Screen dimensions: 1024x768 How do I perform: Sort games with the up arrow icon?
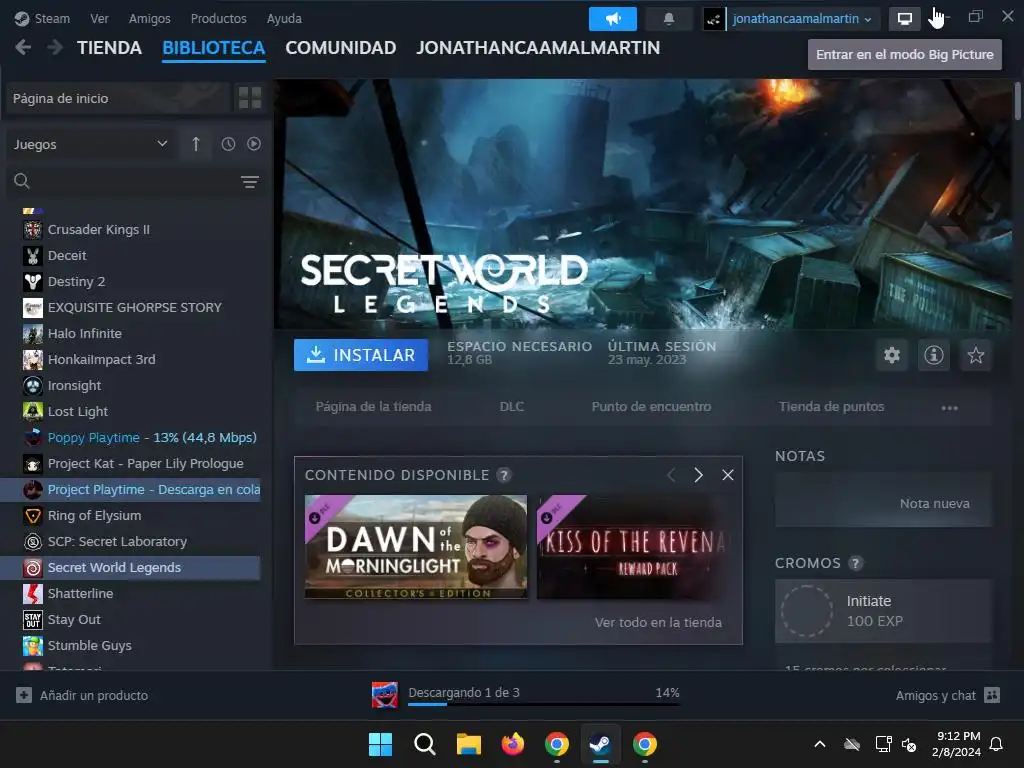tap(196, 144)
